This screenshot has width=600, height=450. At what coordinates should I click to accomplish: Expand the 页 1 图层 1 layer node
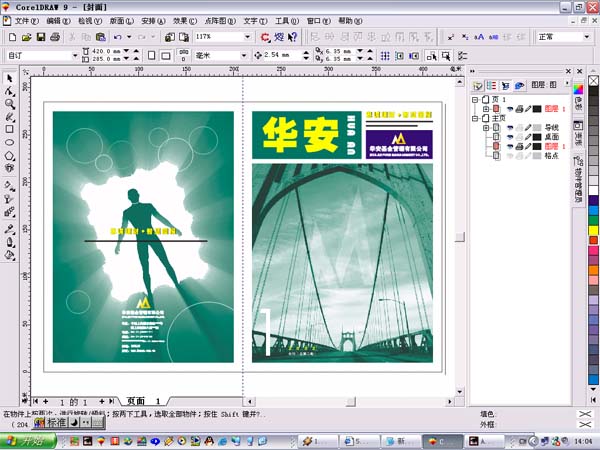486,109
